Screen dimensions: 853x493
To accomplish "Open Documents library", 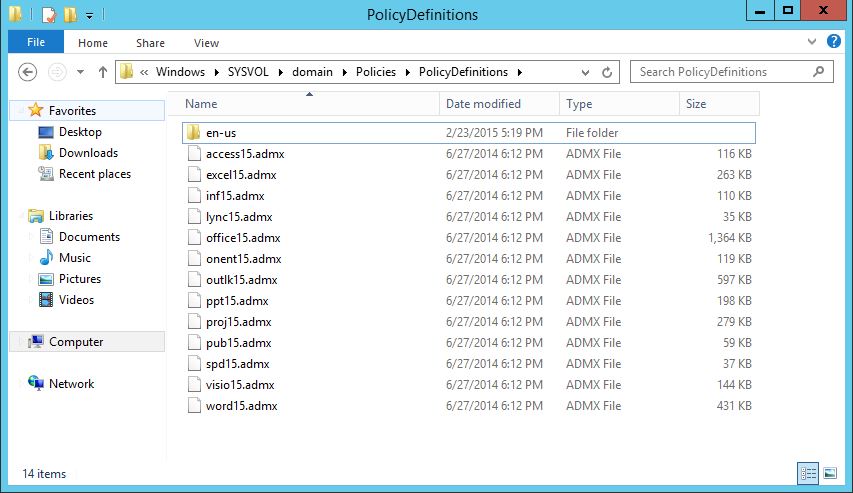I will click(x=89, y=237).
